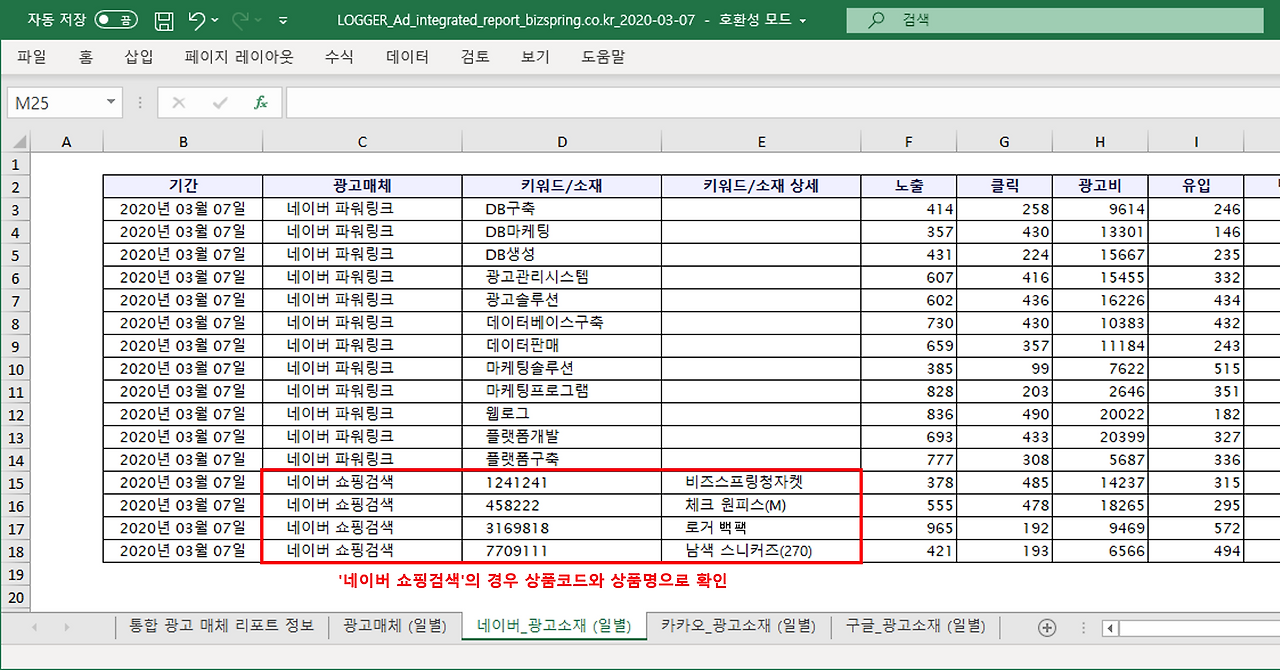Toggle the AutoSave switch
Viewport: 1280px width, 670px height.
[x=116, y=19]
